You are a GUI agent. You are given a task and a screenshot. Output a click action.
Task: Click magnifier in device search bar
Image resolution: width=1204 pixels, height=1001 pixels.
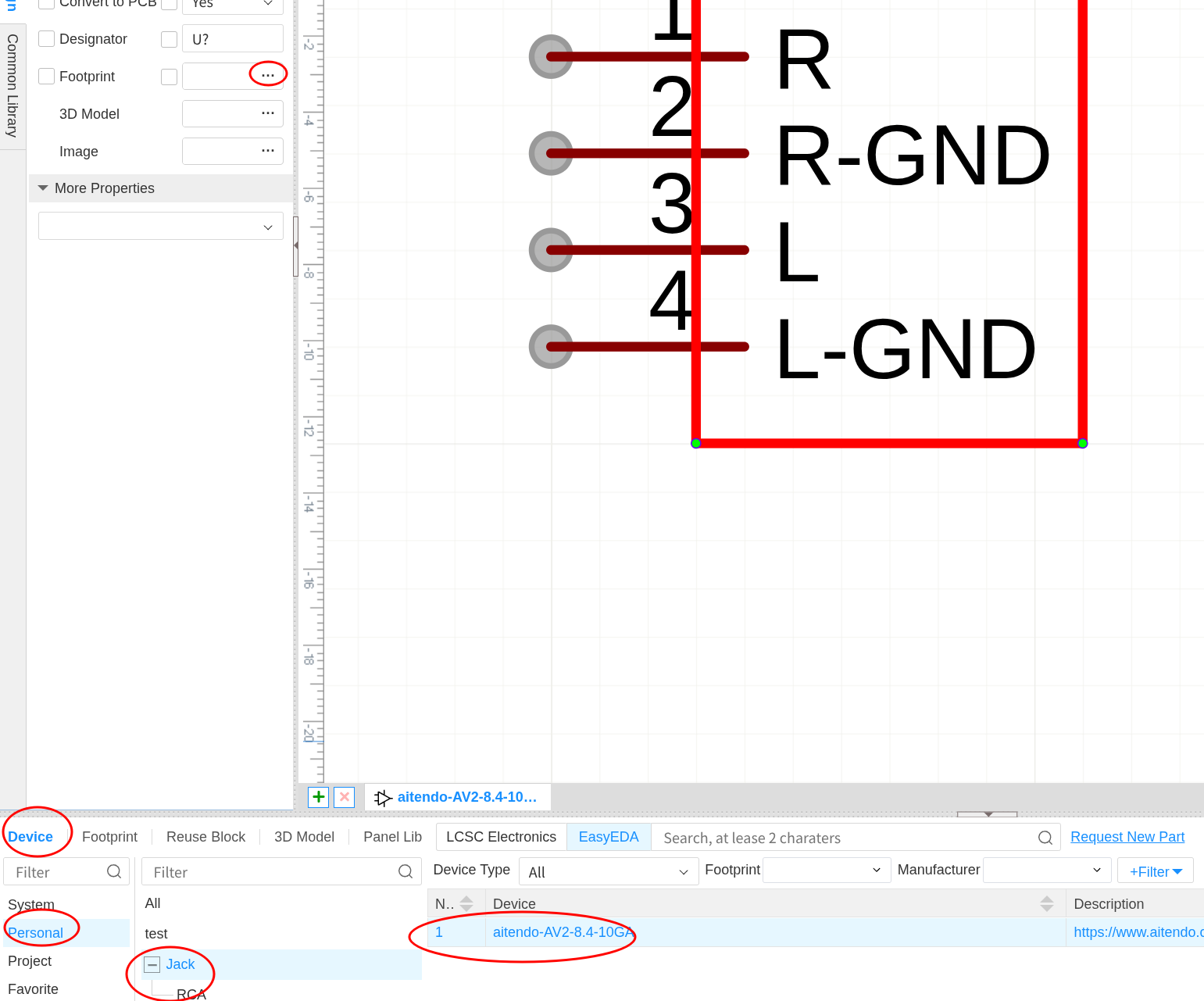click(x=1045, y=838)
